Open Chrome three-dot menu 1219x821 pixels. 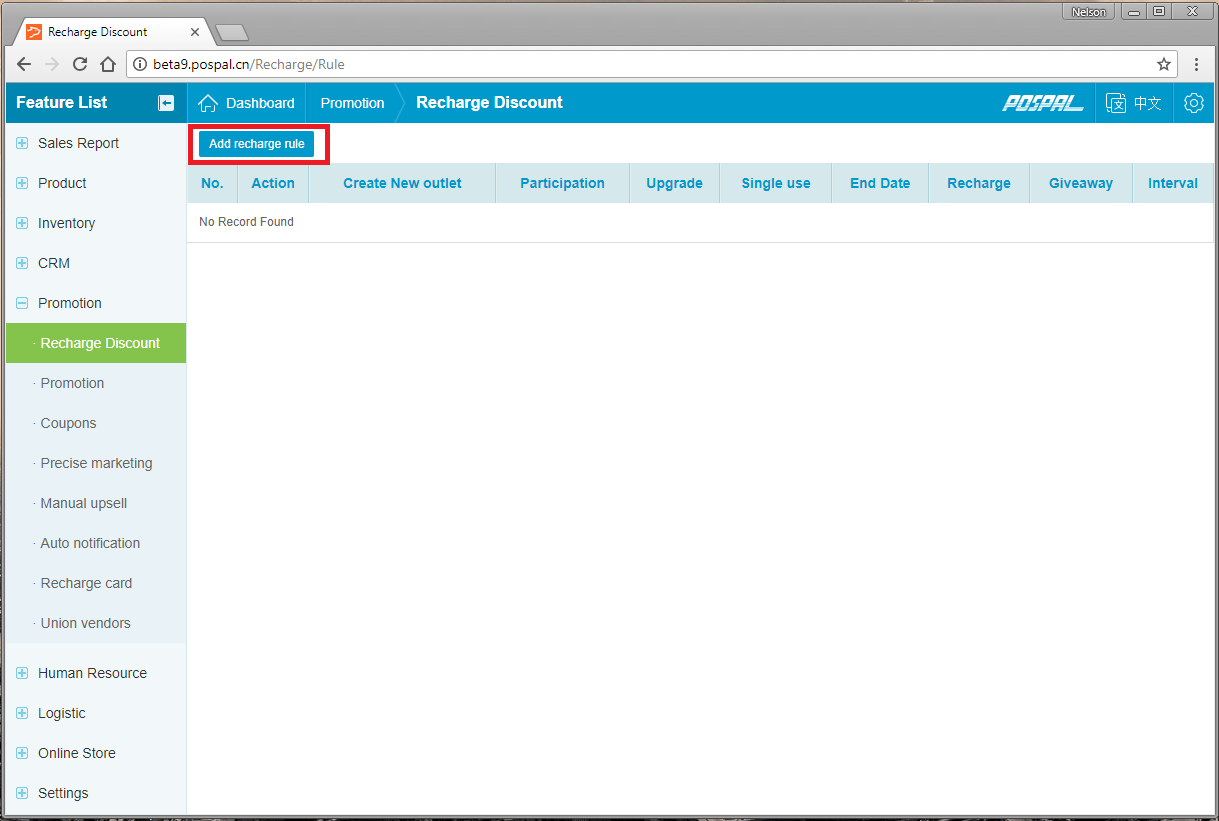click(x=1196, y=64)
